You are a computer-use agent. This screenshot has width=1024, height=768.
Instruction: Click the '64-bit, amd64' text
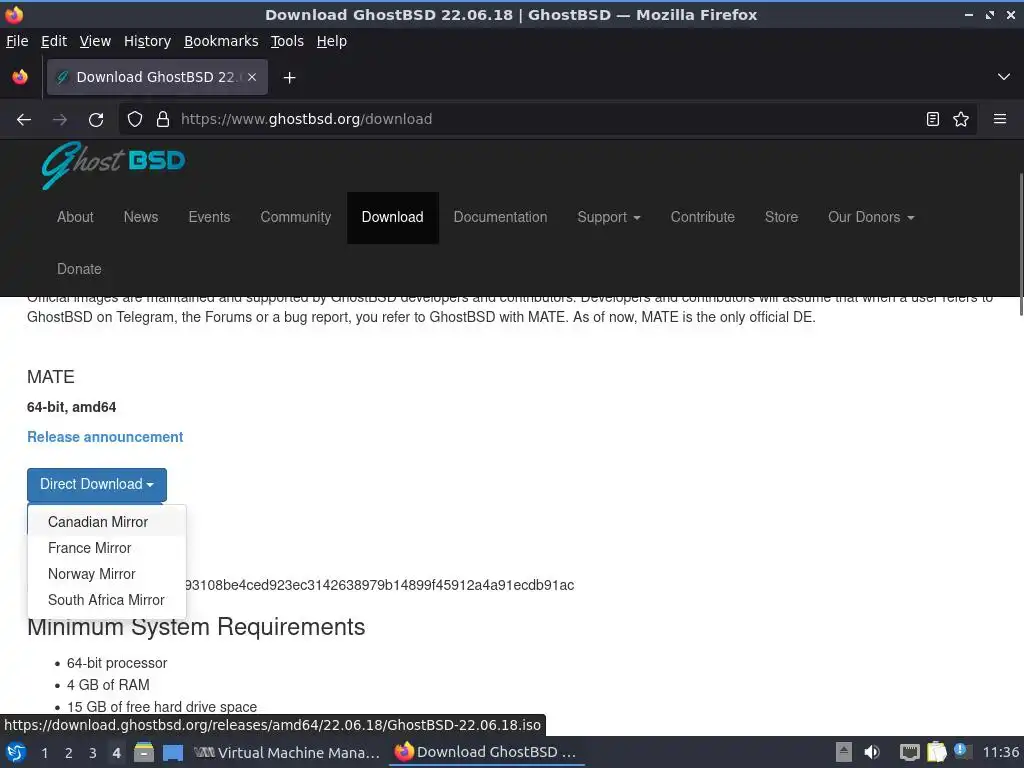coord(72,408)
